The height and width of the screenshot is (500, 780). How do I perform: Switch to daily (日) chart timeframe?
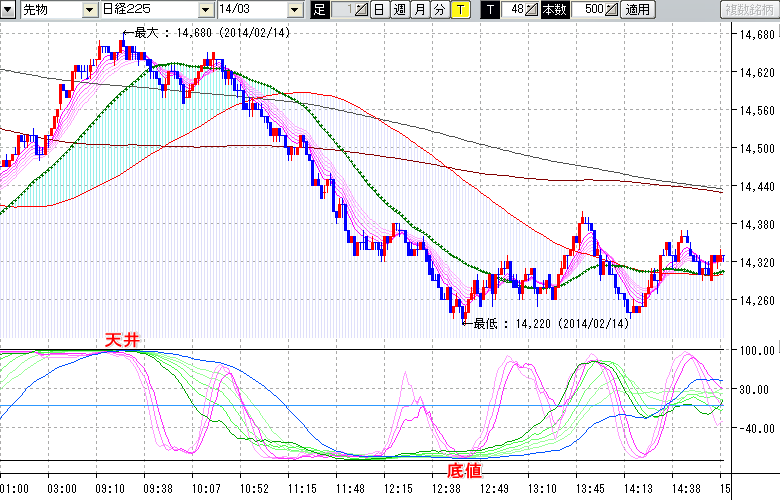pyautogui.click(x=379, y=10)
